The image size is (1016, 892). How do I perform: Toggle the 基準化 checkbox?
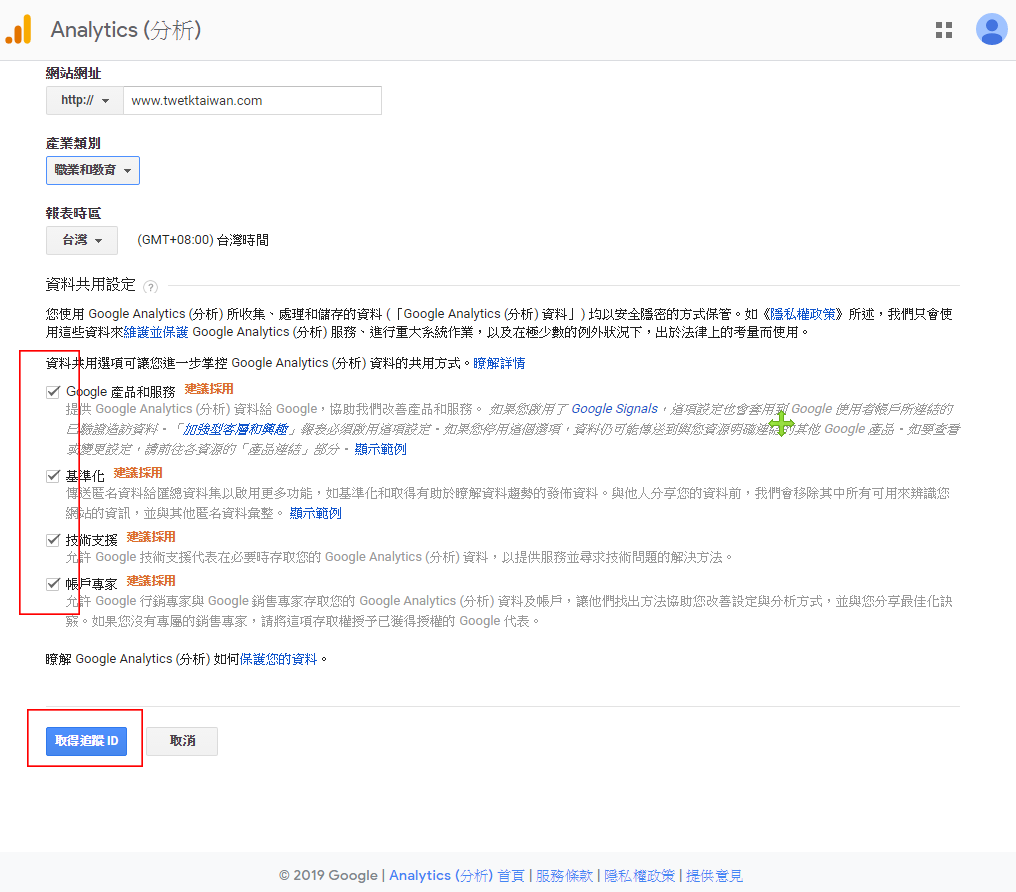(53, 476)
